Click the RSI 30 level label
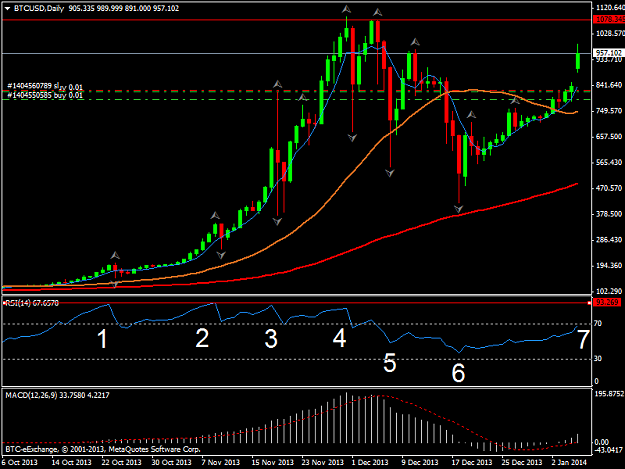Image resolution: width=625 pixels, height=469 pixels. (597, 359)
